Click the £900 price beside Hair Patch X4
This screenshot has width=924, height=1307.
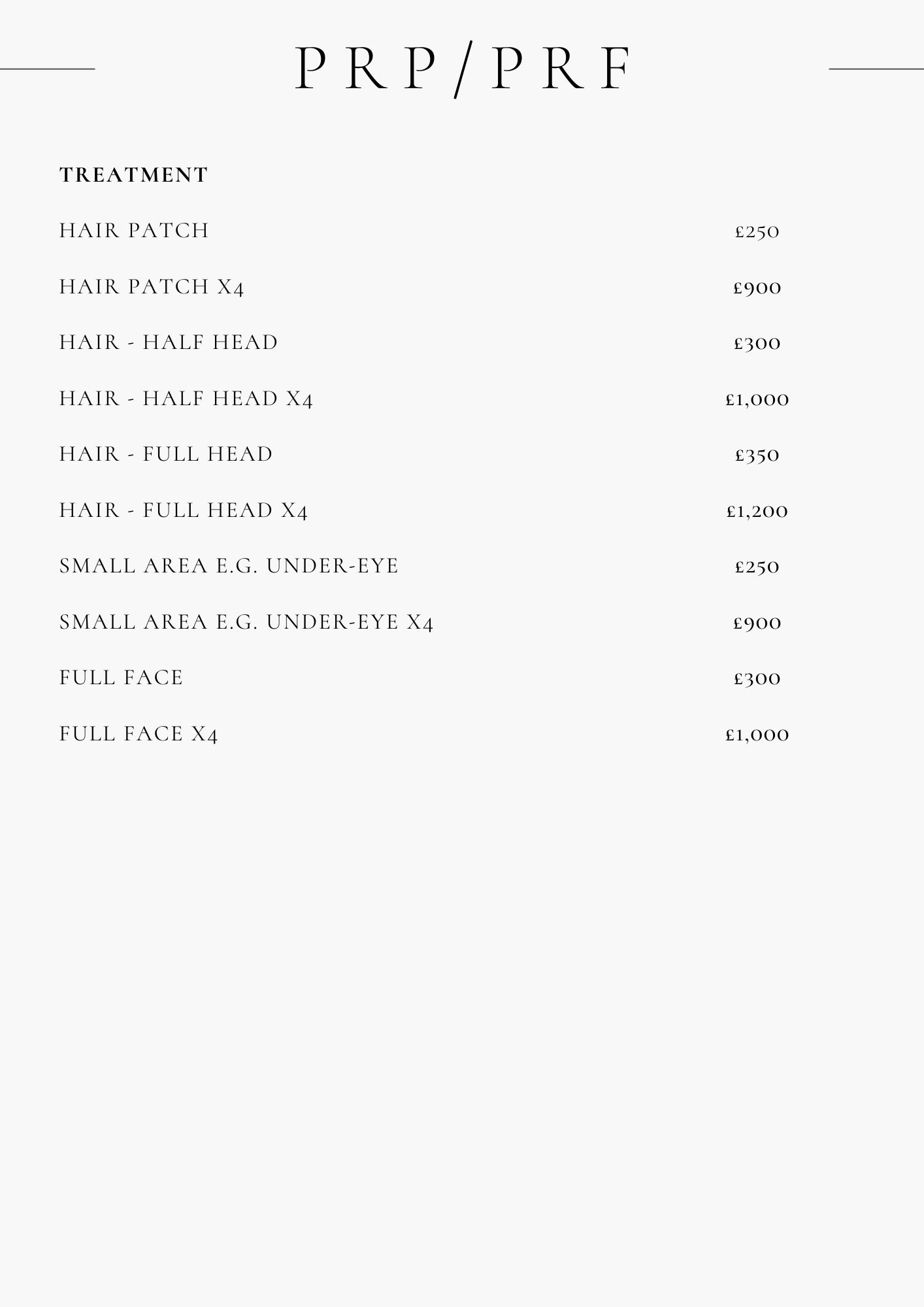click(x=757, y=288)
